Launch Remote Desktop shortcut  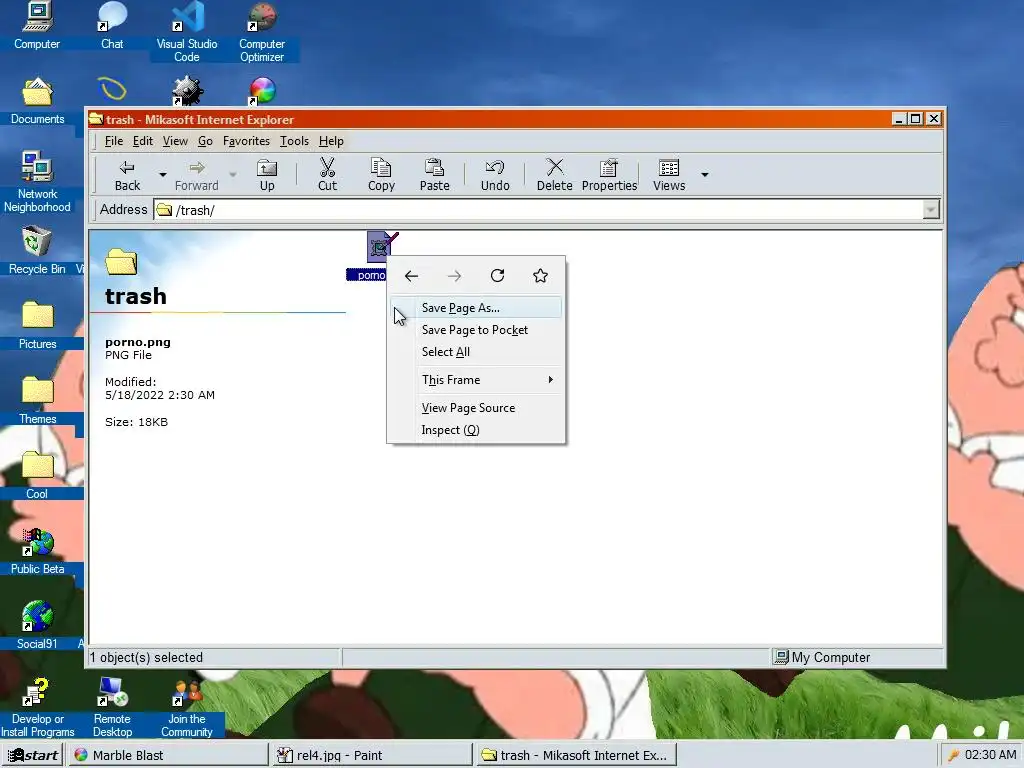point(112,708)
